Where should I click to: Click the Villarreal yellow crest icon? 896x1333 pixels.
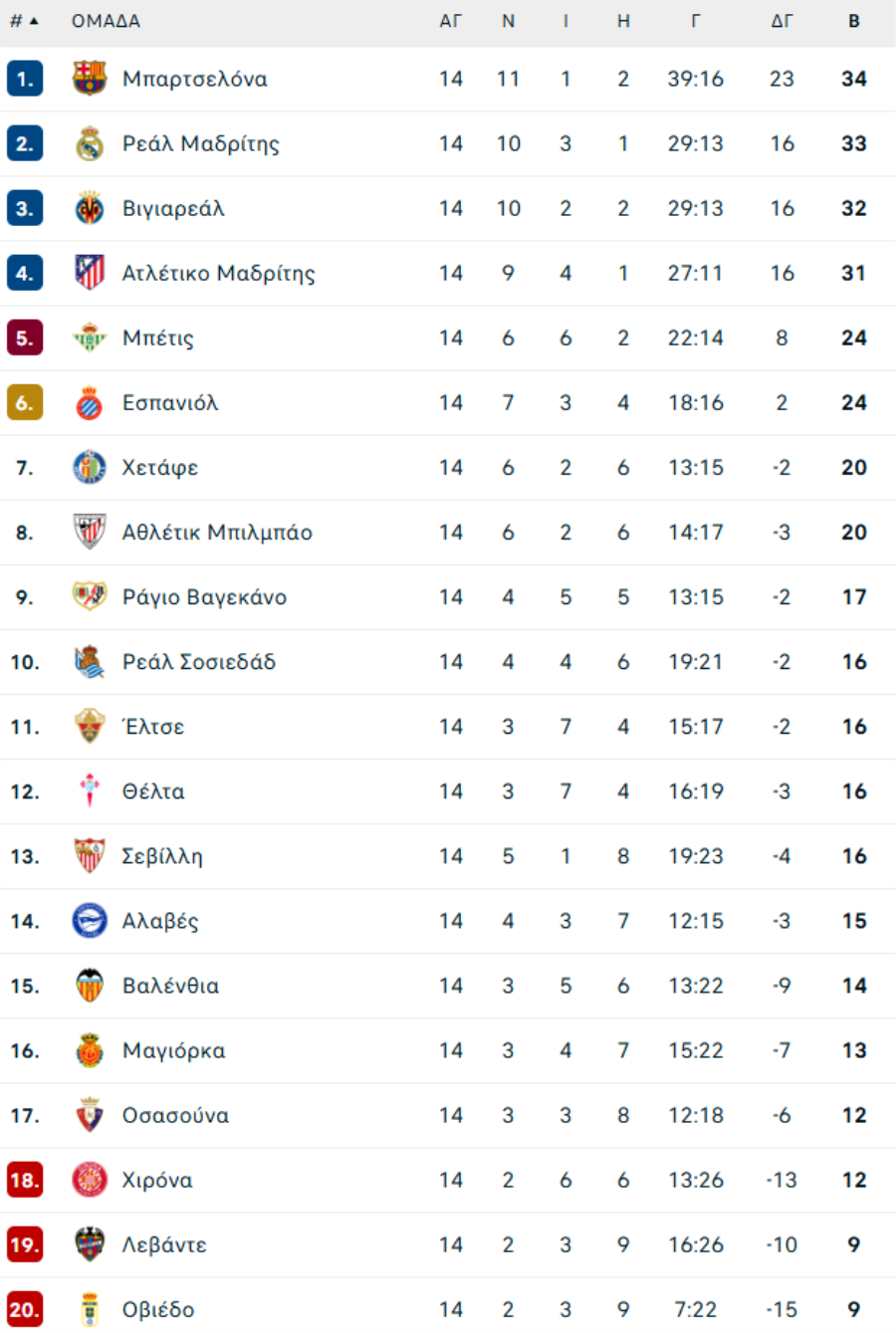point(90,209)
